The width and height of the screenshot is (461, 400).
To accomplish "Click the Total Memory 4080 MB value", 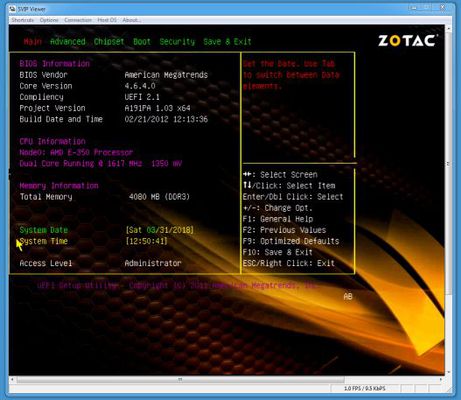I will (x=159, y=197).
